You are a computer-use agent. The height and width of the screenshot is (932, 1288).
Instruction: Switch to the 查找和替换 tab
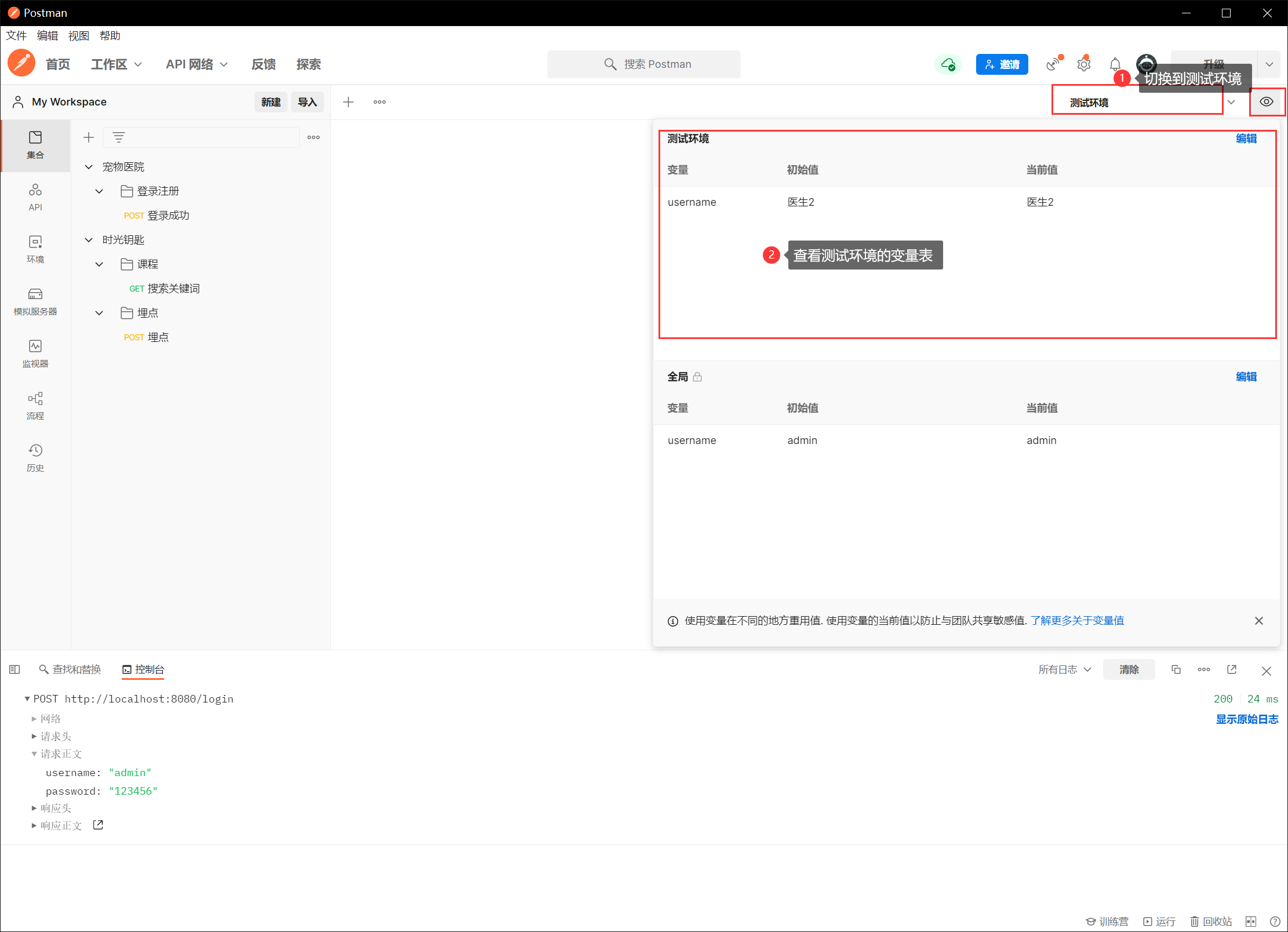click(x=70, y=669)
